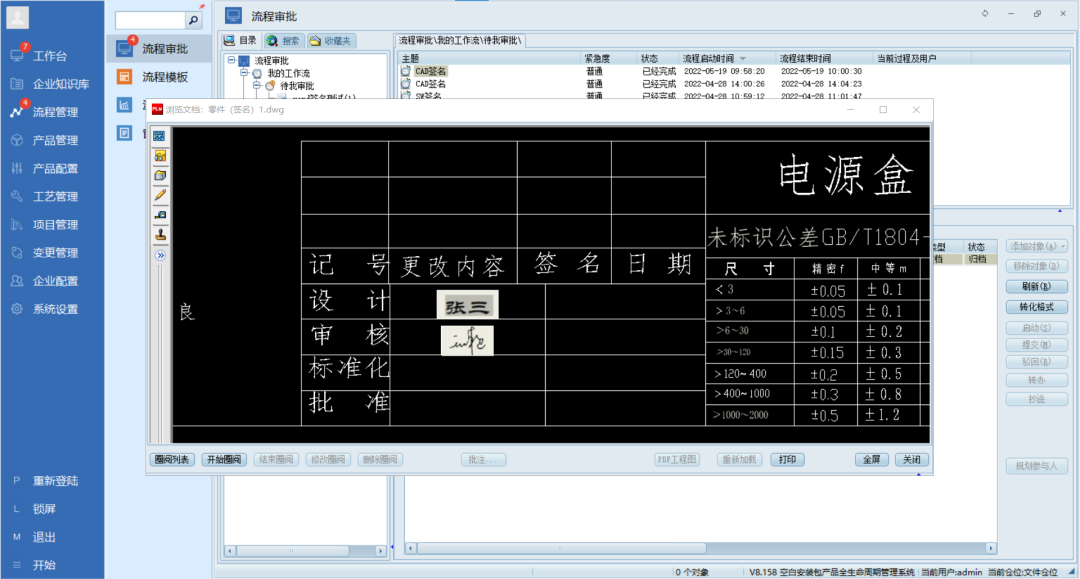Click the 转化格式 button on the right panel
The height and width of the screenshot is (579, 1080).
tap(1037, 305)
